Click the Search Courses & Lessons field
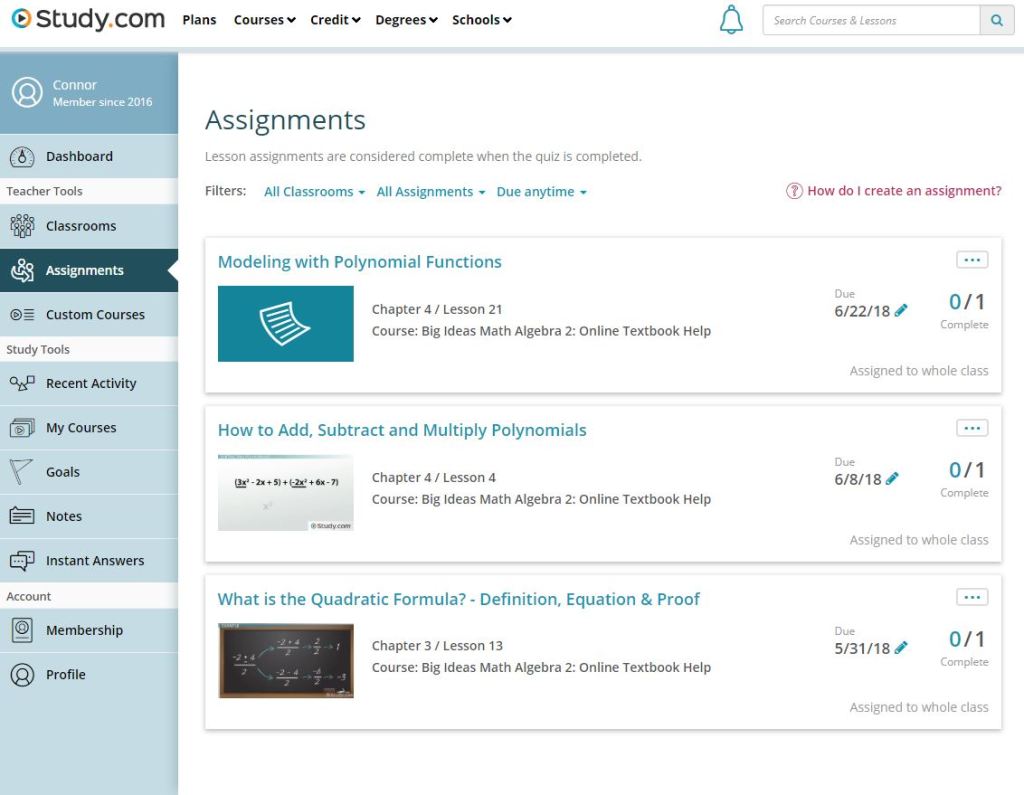The width and height of the screenshot is (1024, 795). 871,20
